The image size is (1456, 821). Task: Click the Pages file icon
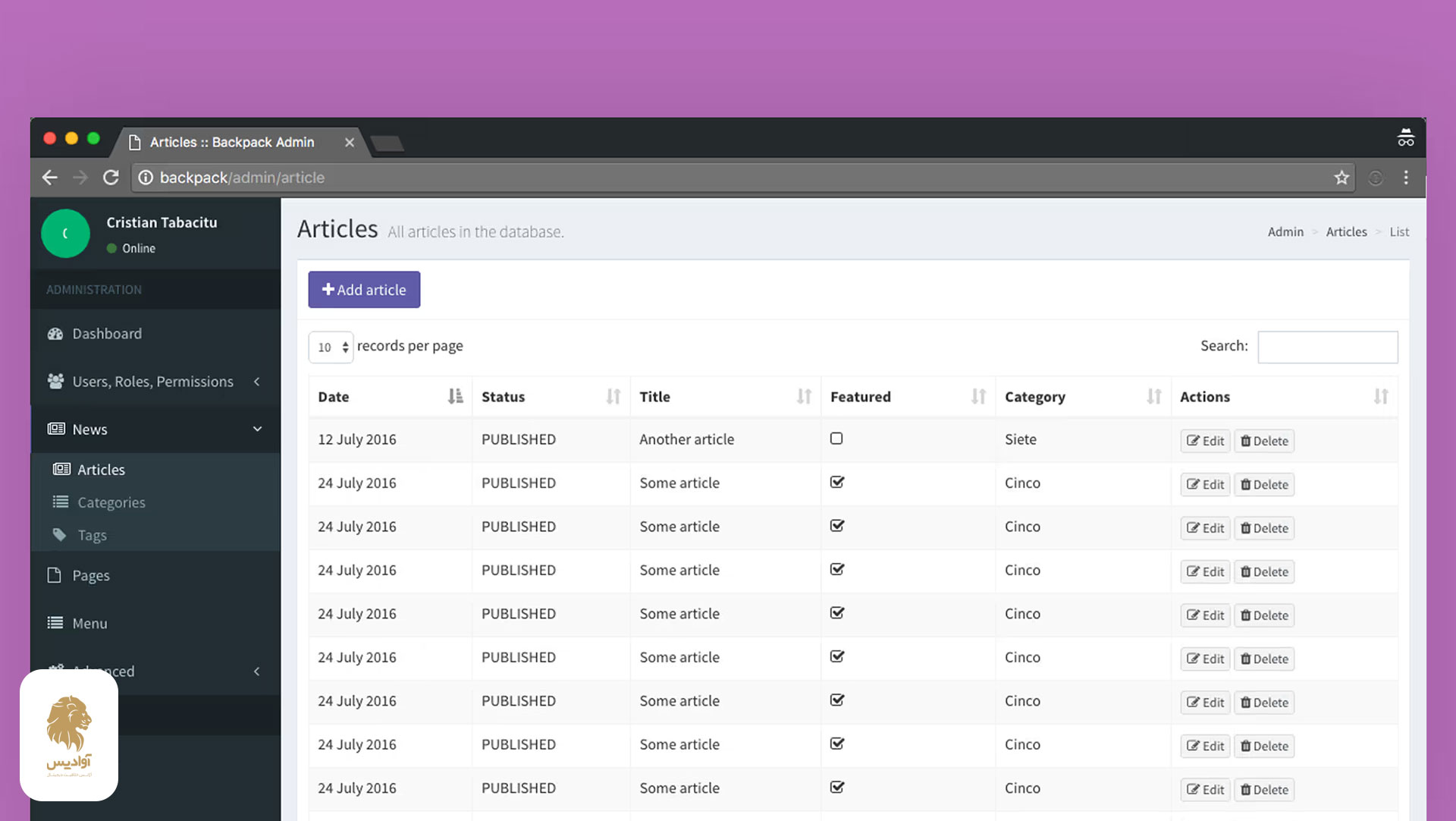coord(54,575)
